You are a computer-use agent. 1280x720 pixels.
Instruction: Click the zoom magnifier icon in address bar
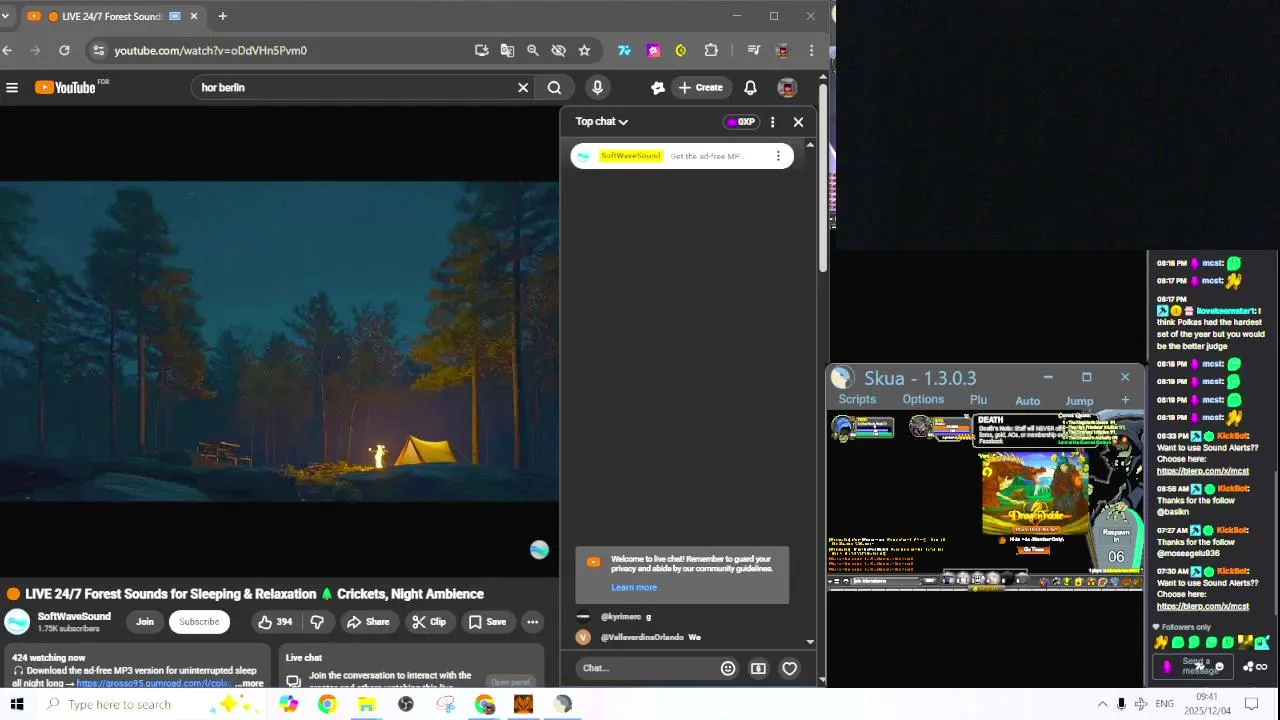point(533,50)
